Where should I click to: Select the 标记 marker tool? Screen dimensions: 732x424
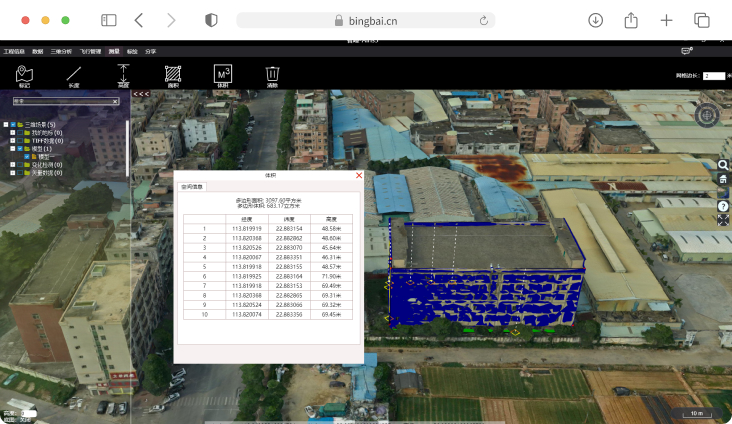(24, 74)
